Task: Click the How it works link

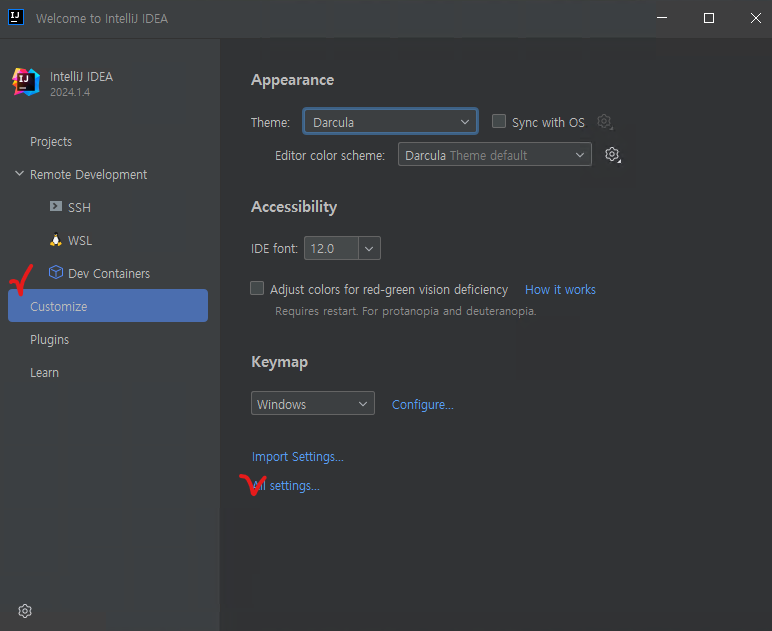Action: click(560, 289)
